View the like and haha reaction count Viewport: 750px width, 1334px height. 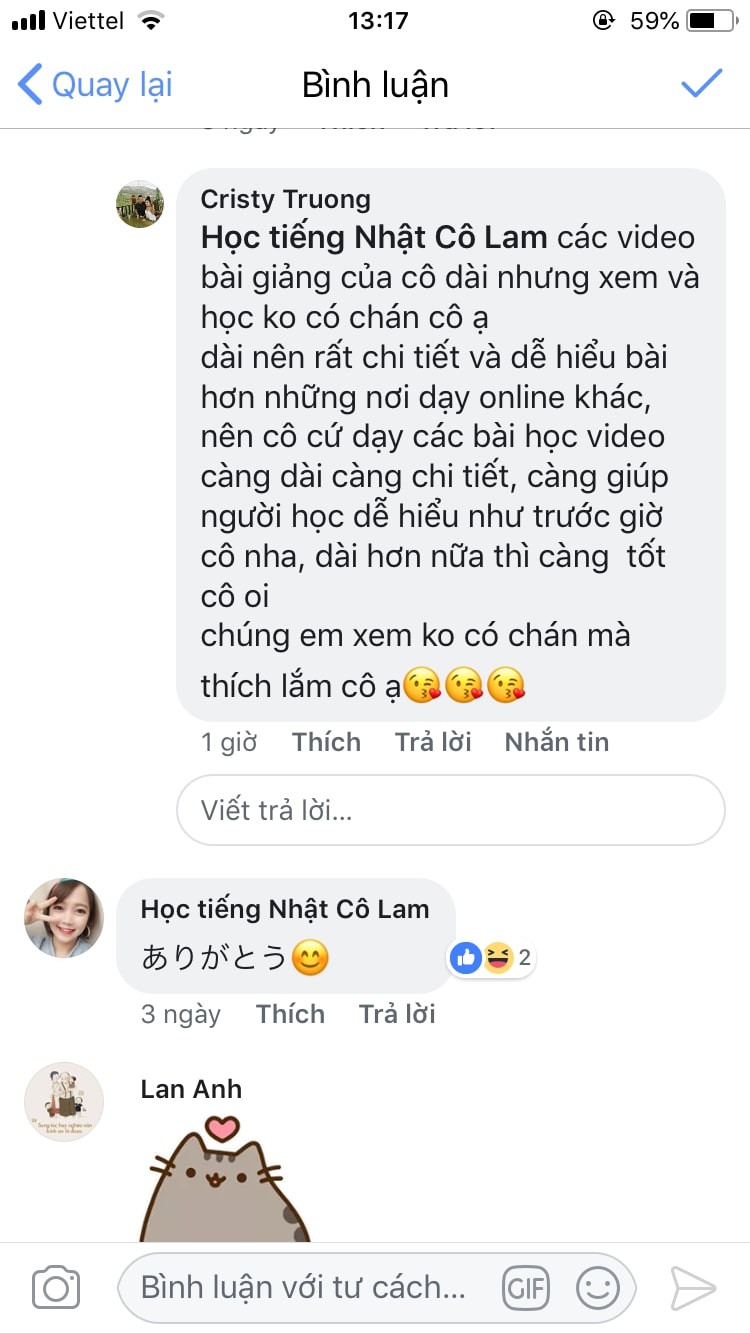491,959
